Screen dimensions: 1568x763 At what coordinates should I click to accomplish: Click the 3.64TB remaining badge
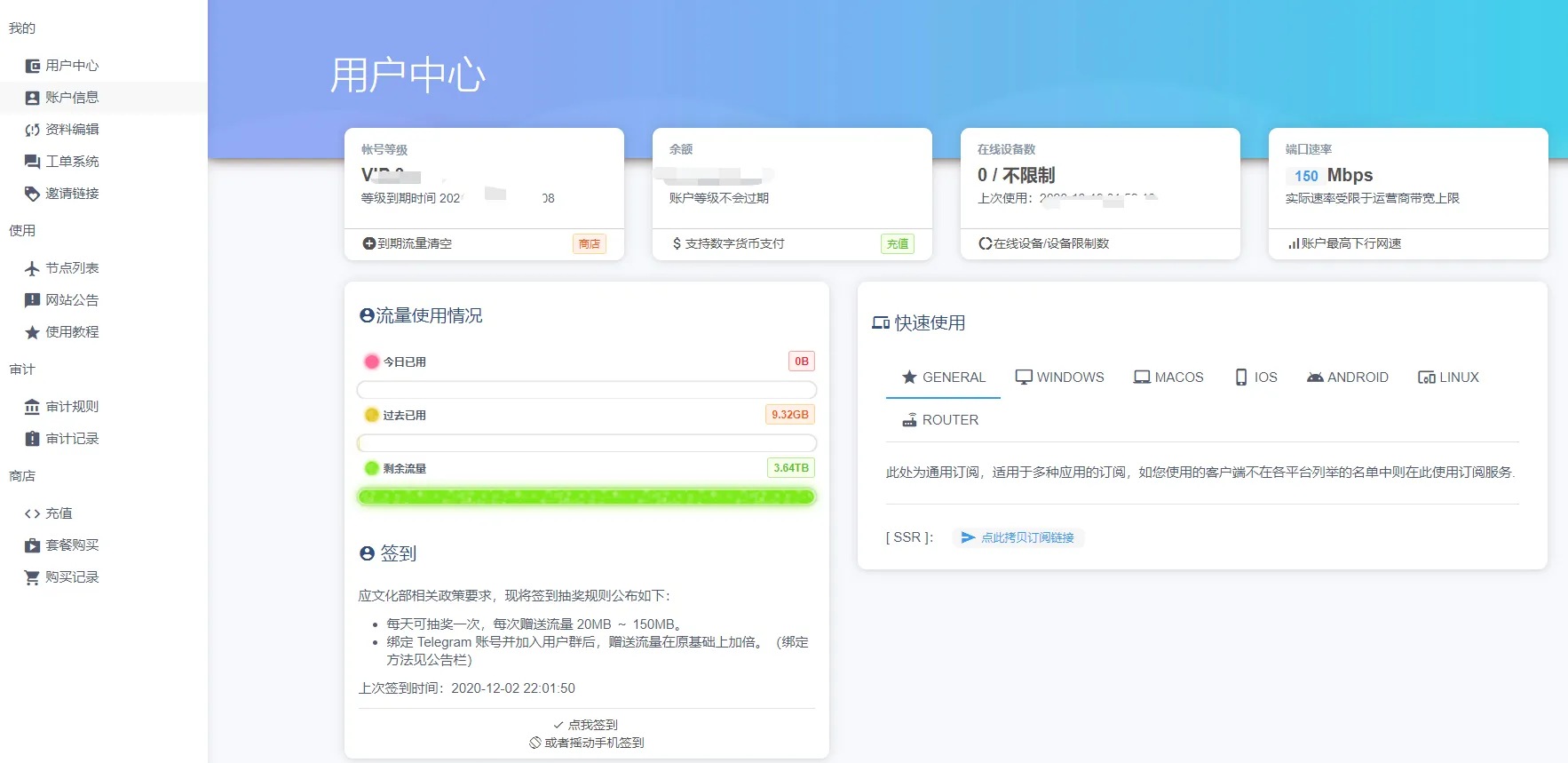tap(791, 468)
